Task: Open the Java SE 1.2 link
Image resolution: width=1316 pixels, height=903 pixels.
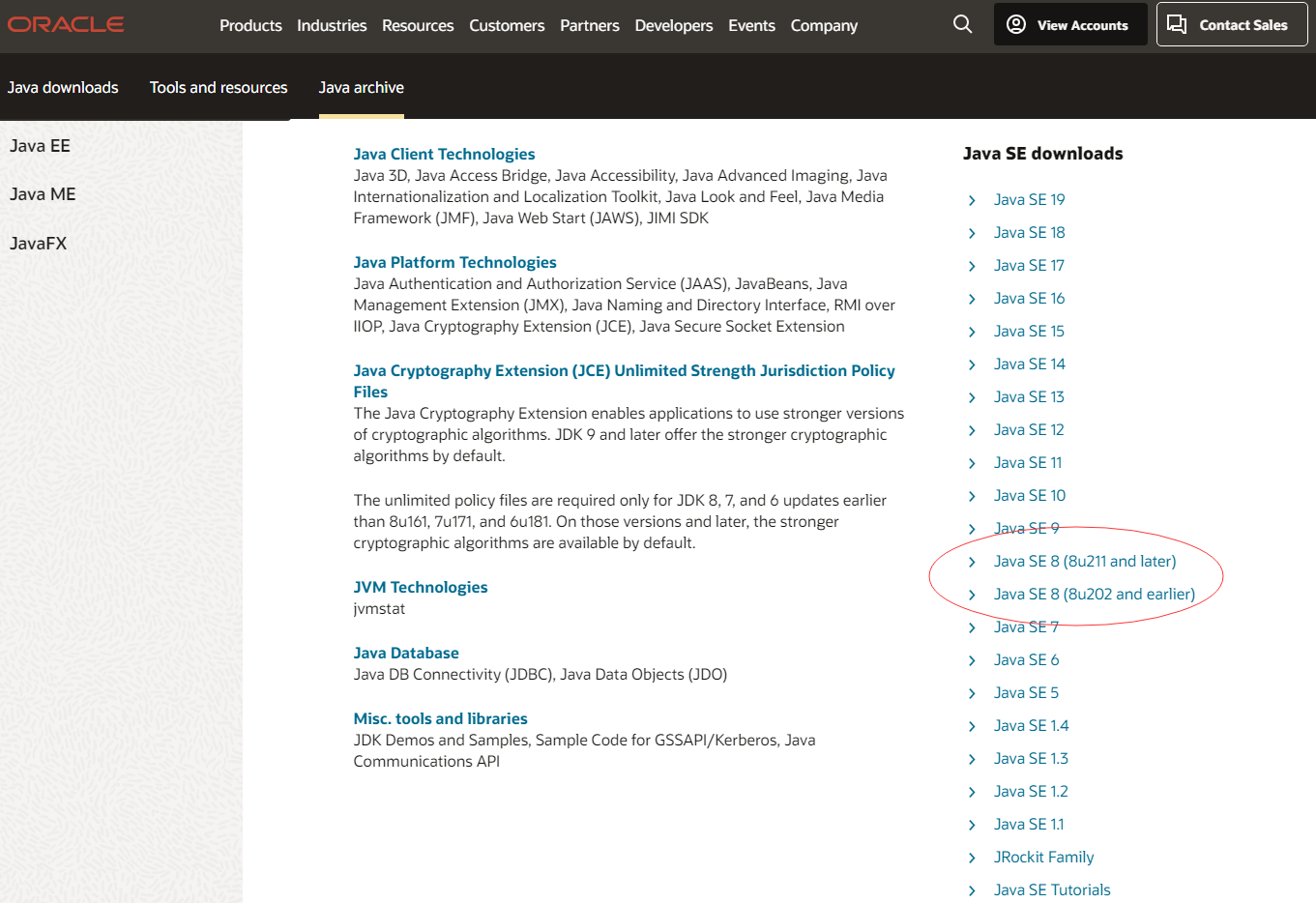Action: coord(1031,791)
